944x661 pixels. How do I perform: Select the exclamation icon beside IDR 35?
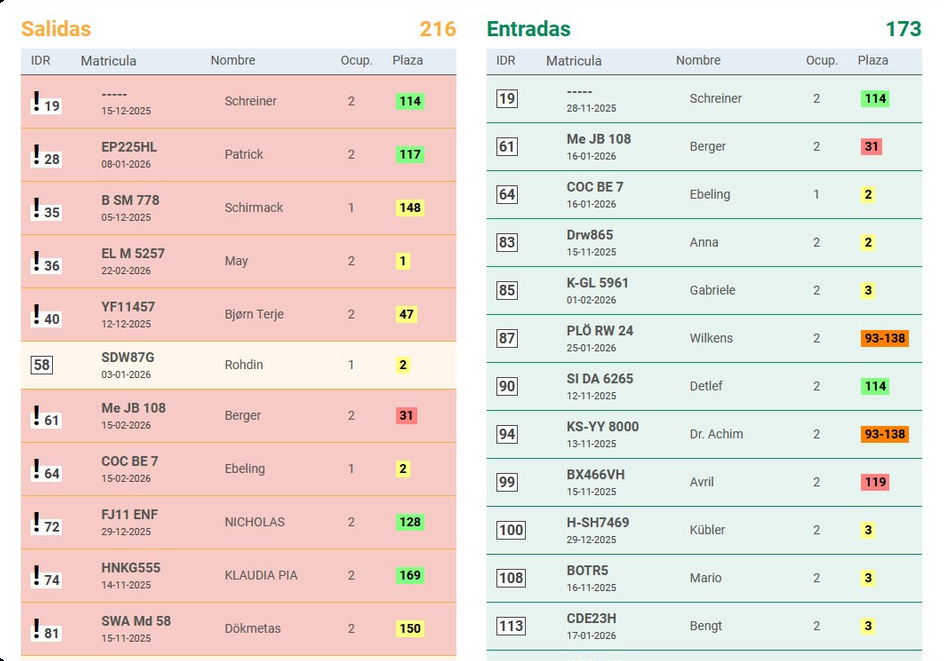(x=37, y=208)
